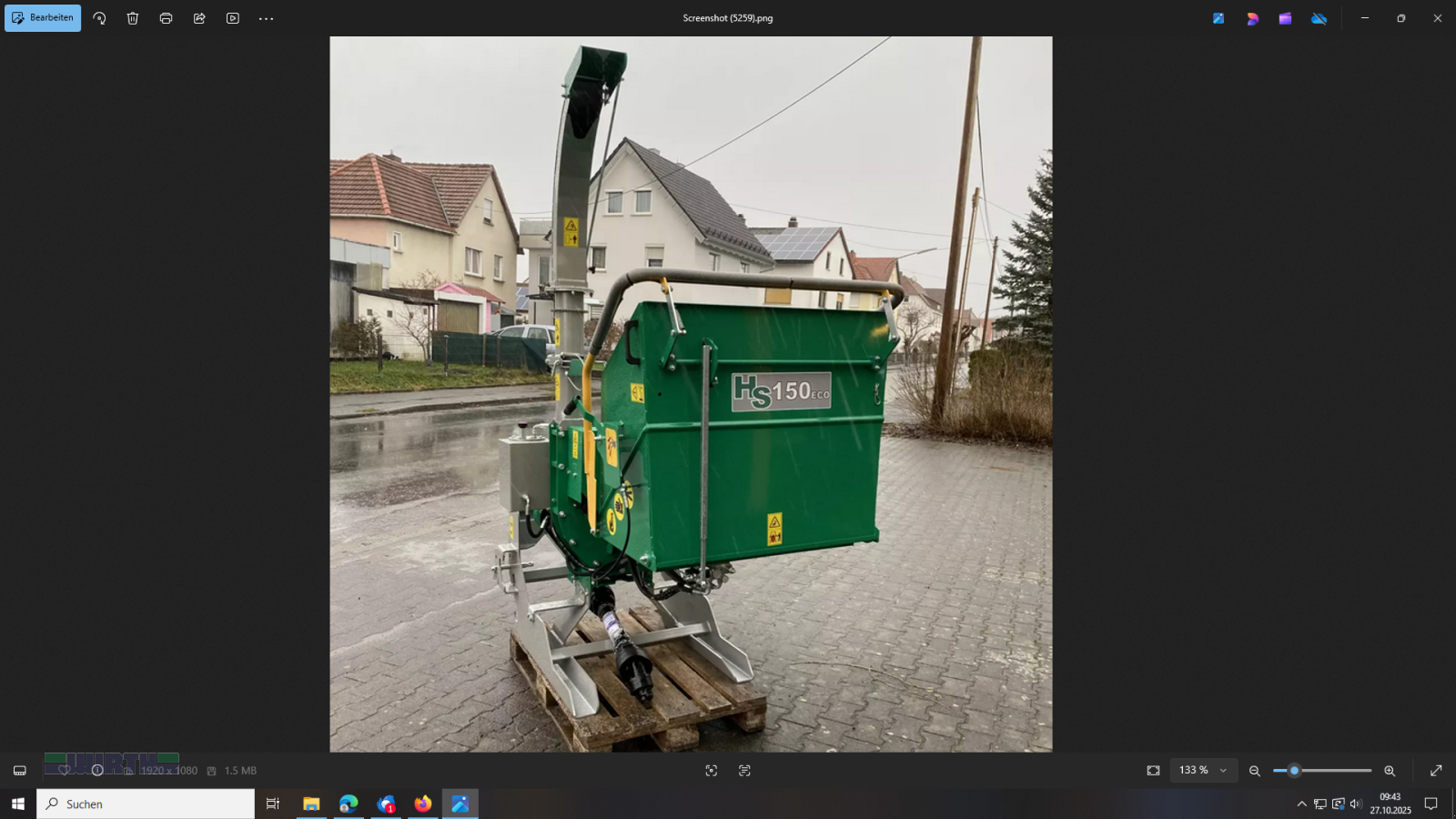Zoom in using the magnifier plus icon

1390,770
